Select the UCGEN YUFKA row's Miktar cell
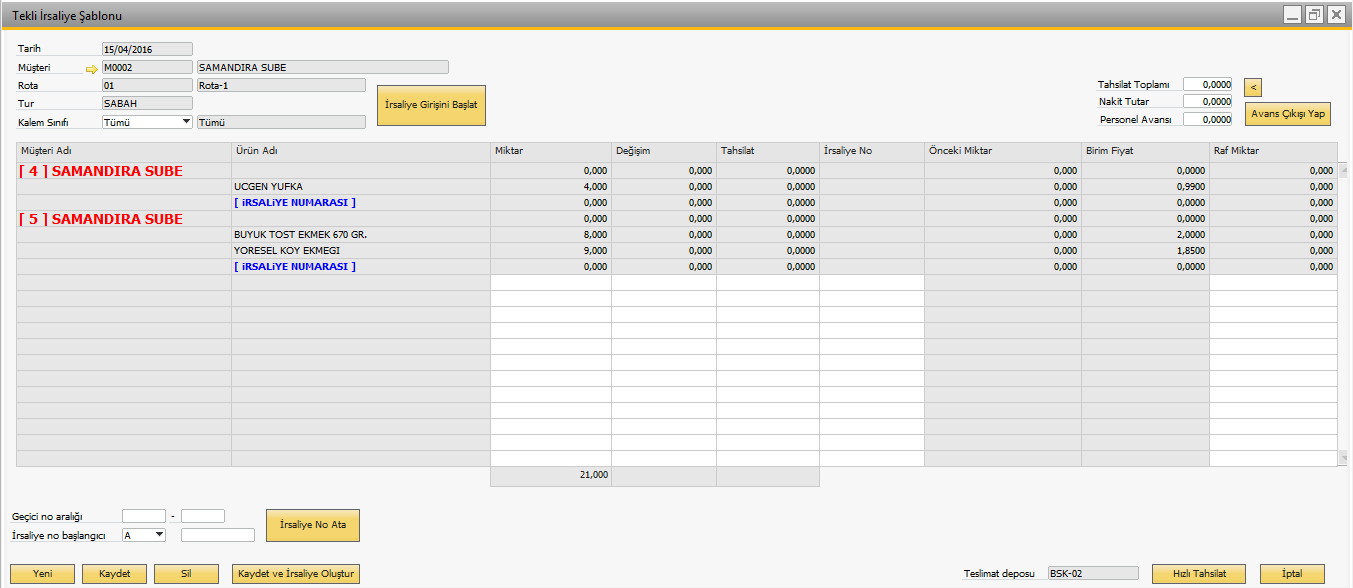1353x588 pixels. pos(550,187)
